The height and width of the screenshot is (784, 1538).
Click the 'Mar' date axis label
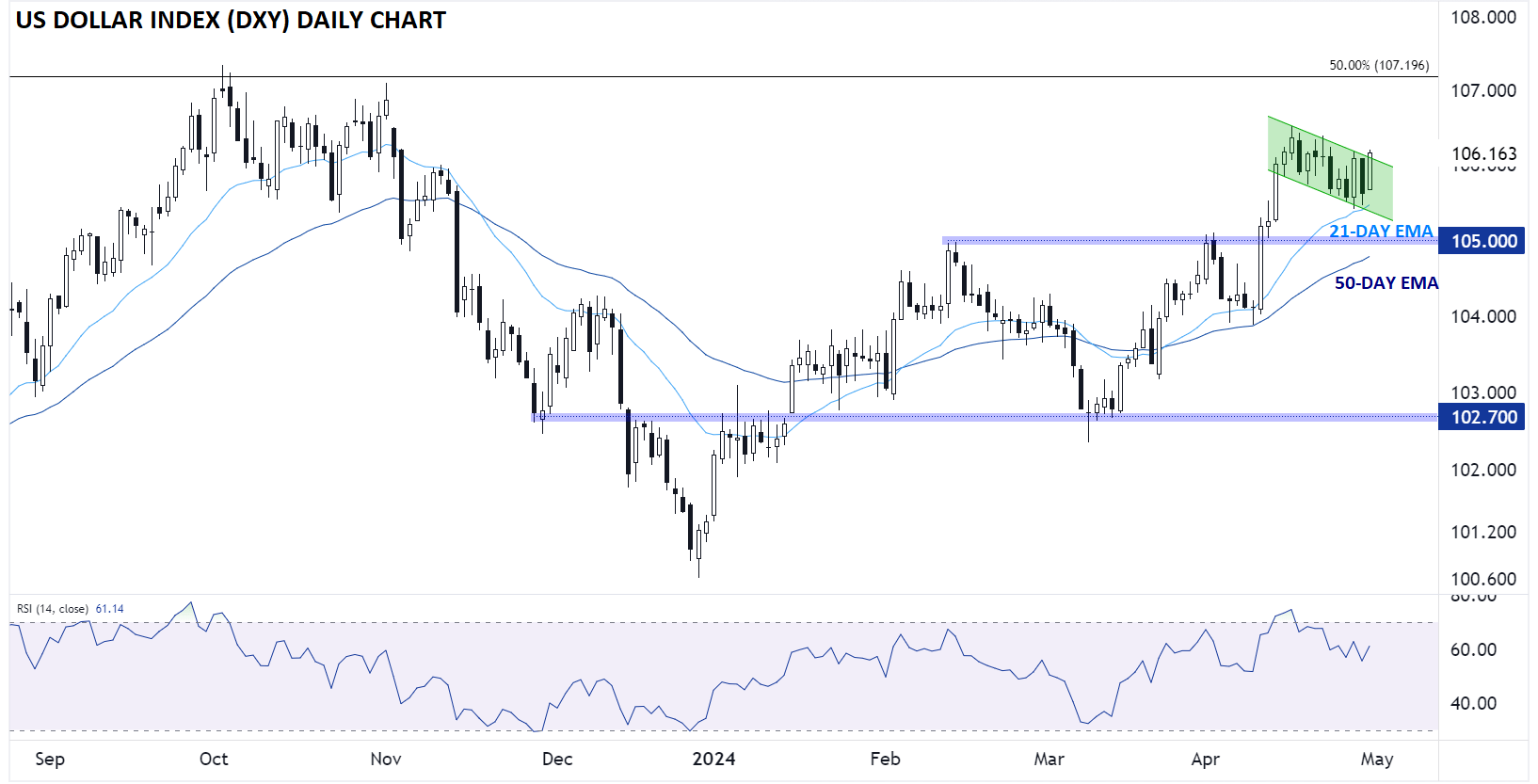(x=1049, y=759)
